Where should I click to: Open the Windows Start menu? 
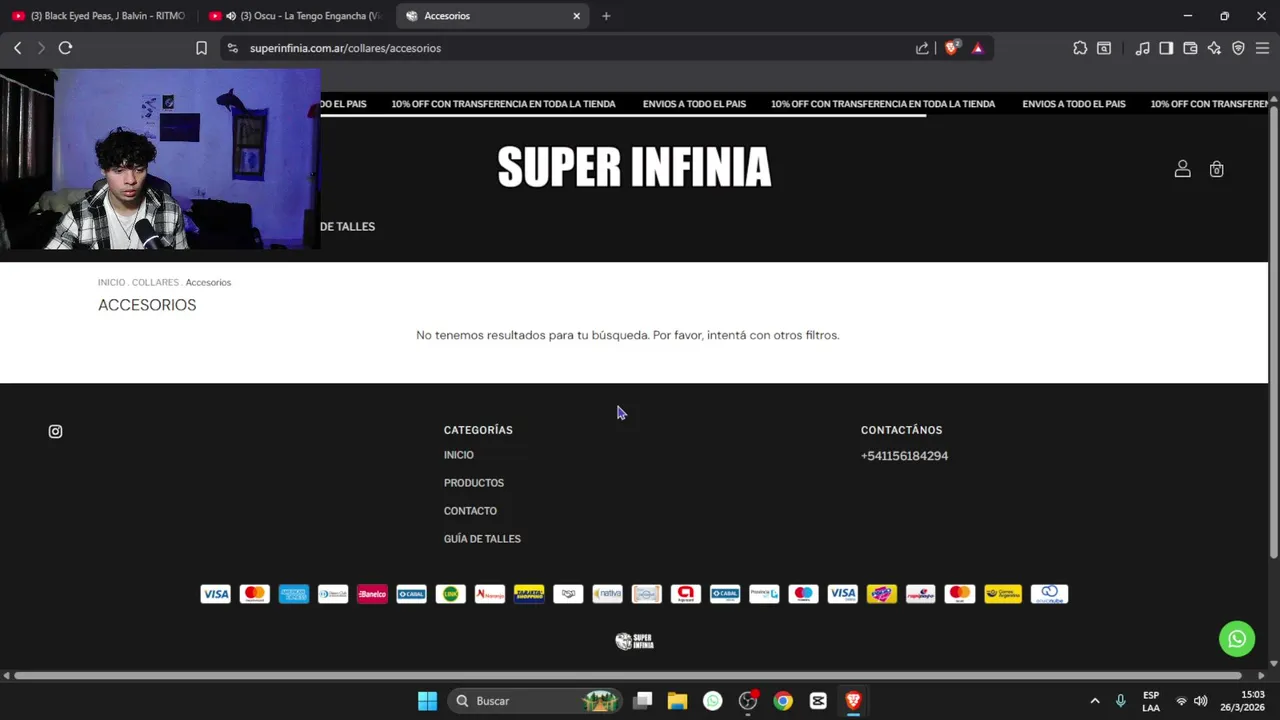pos(427,701)
